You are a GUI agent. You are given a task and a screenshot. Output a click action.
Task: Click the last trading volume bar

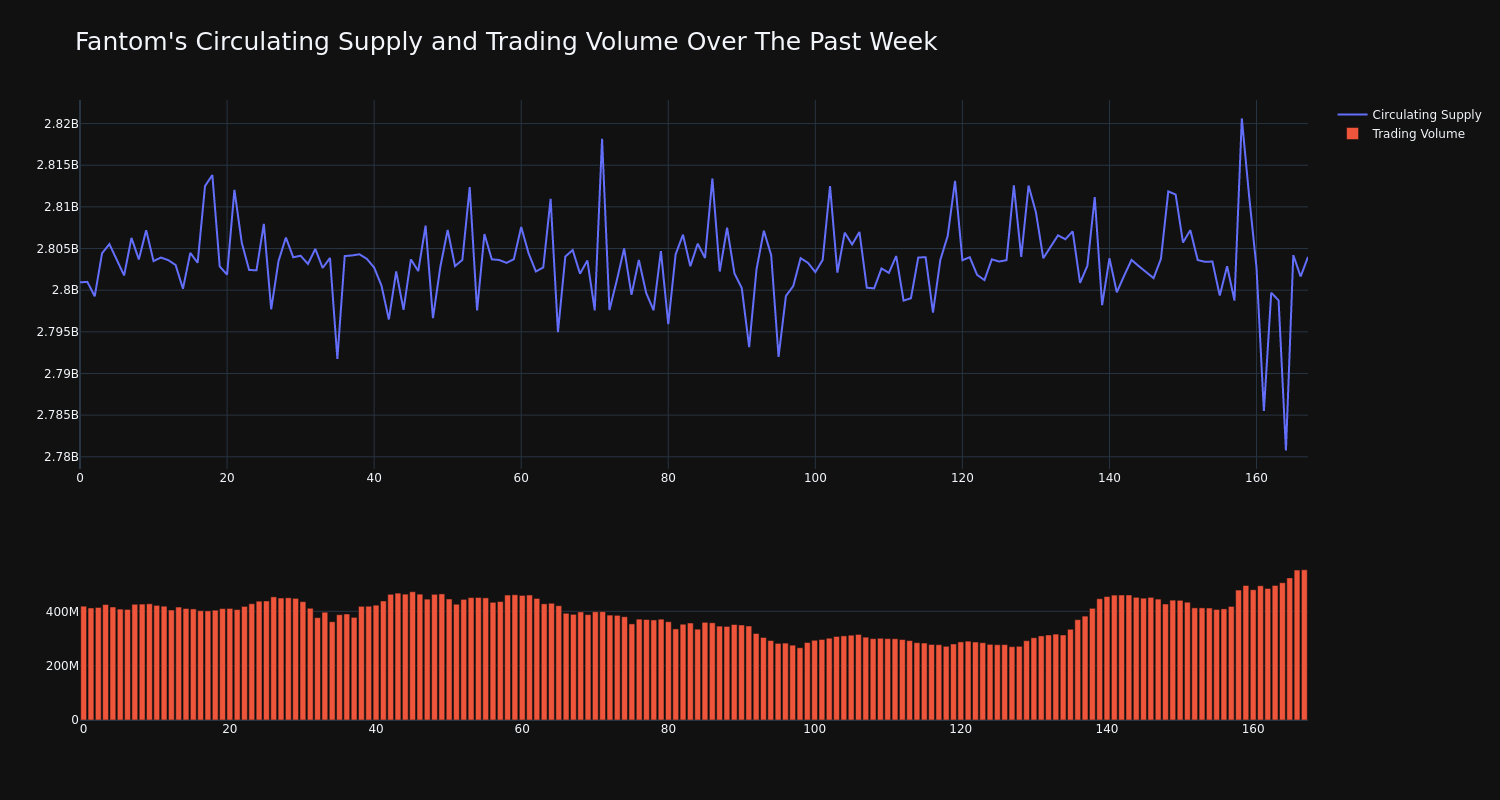pyautogui.click(x=1304, y=645)
